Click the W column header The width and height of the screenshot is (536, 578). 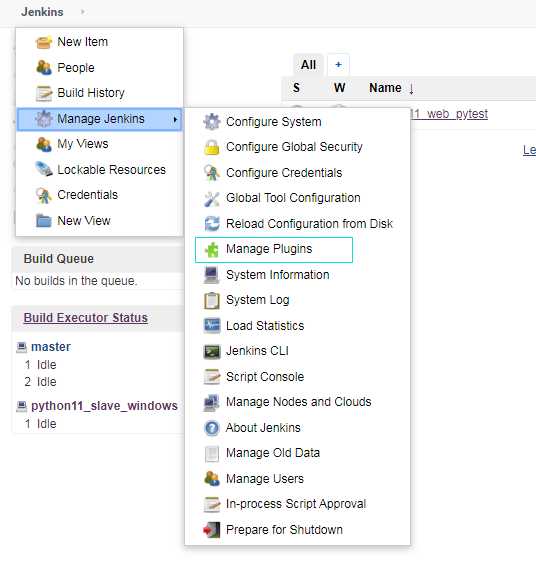pos(340,88)
